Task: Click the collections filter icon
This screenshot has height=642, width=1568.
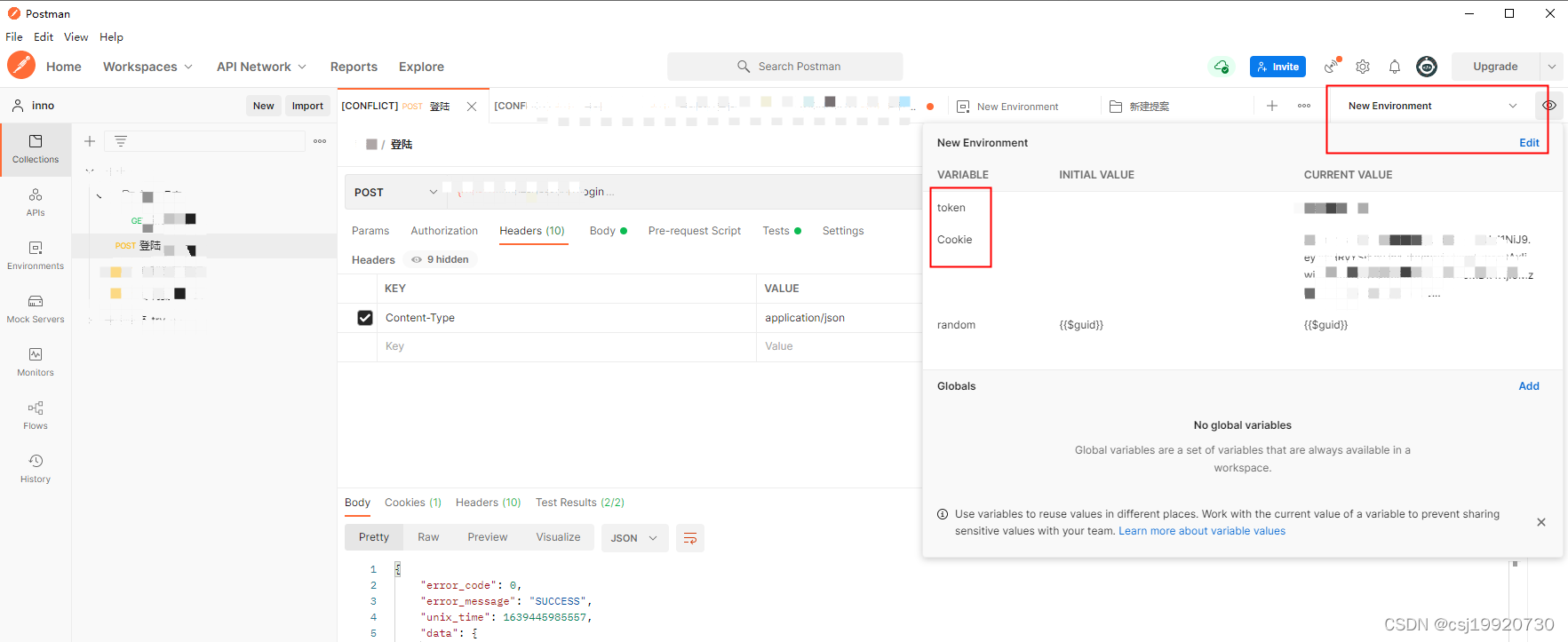Action: pyautogui.click(x=121, y=141)
